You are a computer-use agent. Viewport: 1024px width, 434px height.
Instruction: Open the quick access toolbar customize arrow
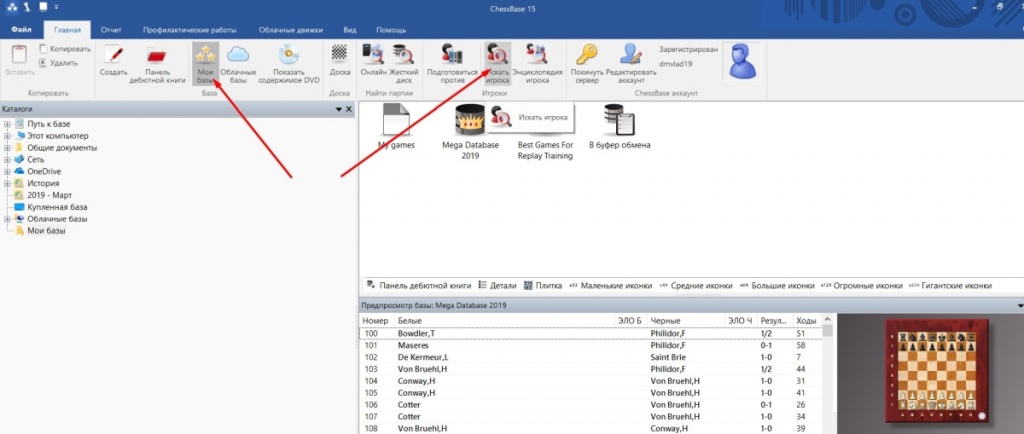[x=56, y=7]
